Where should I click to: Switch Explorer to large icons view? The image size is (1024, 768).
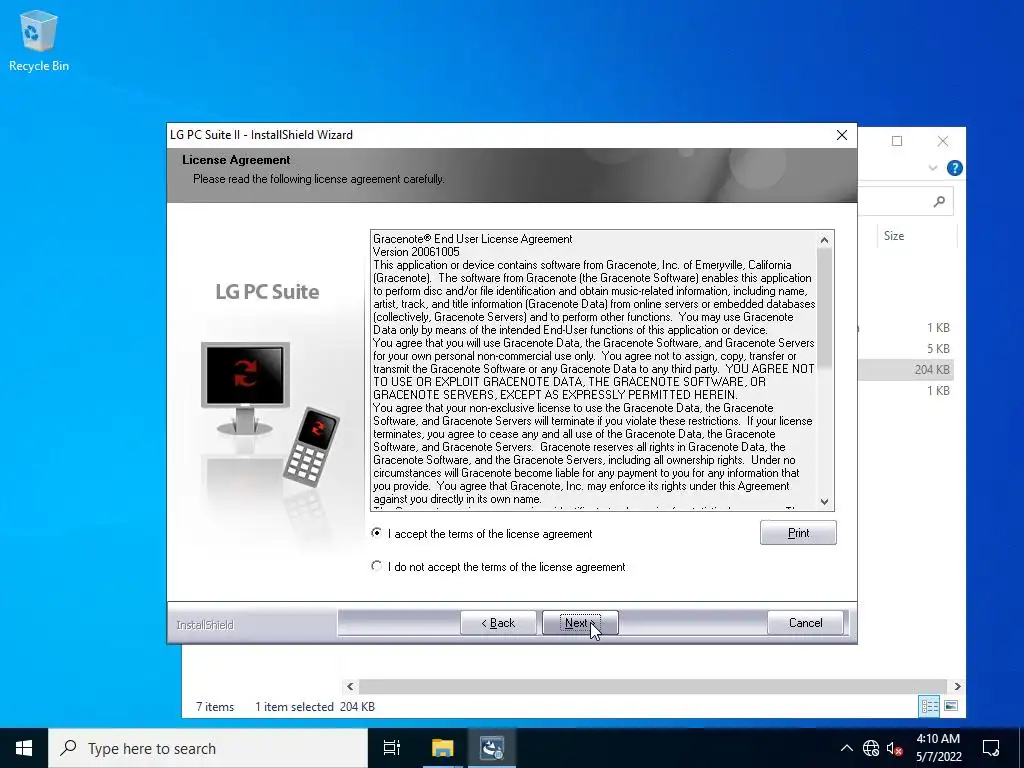(x=951, y=706)
